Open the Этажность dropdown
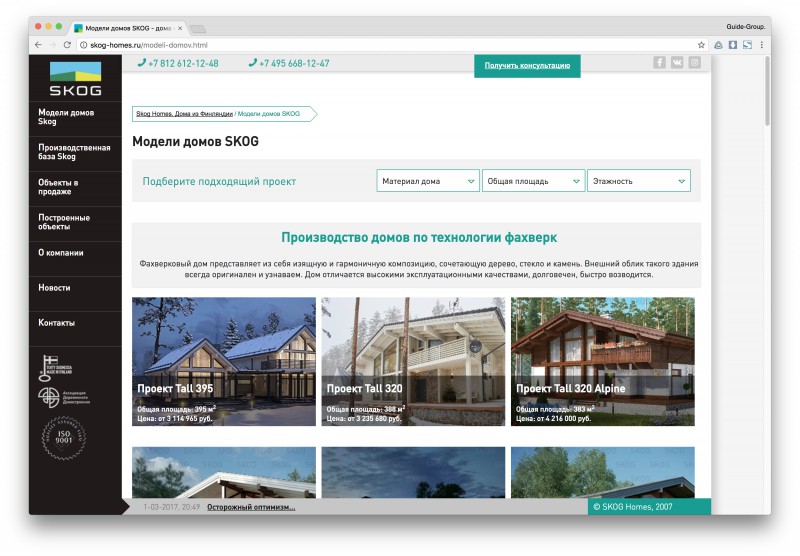Image resolution: width=800 pixels, height=556 pixels. tap(639, 181)
